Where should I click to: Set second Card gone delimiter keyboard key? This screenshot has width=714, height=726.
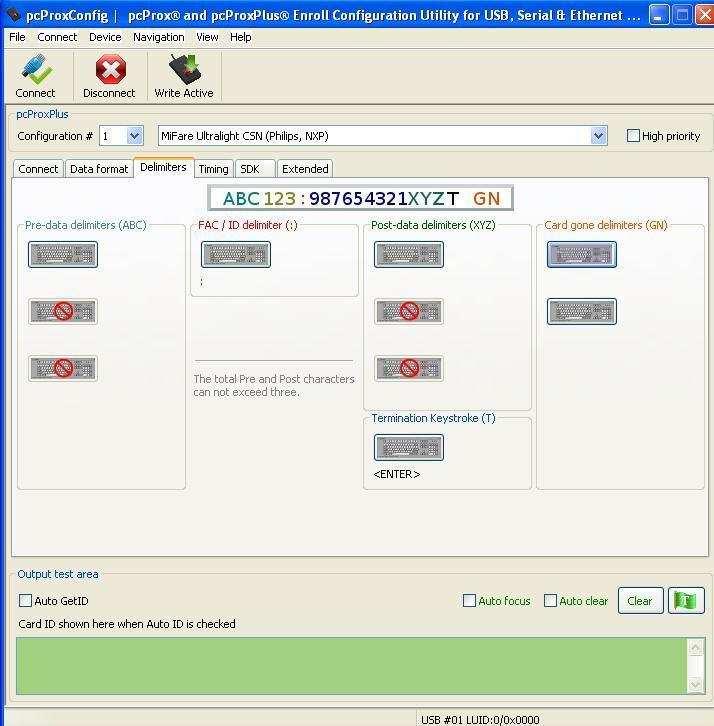582,312
